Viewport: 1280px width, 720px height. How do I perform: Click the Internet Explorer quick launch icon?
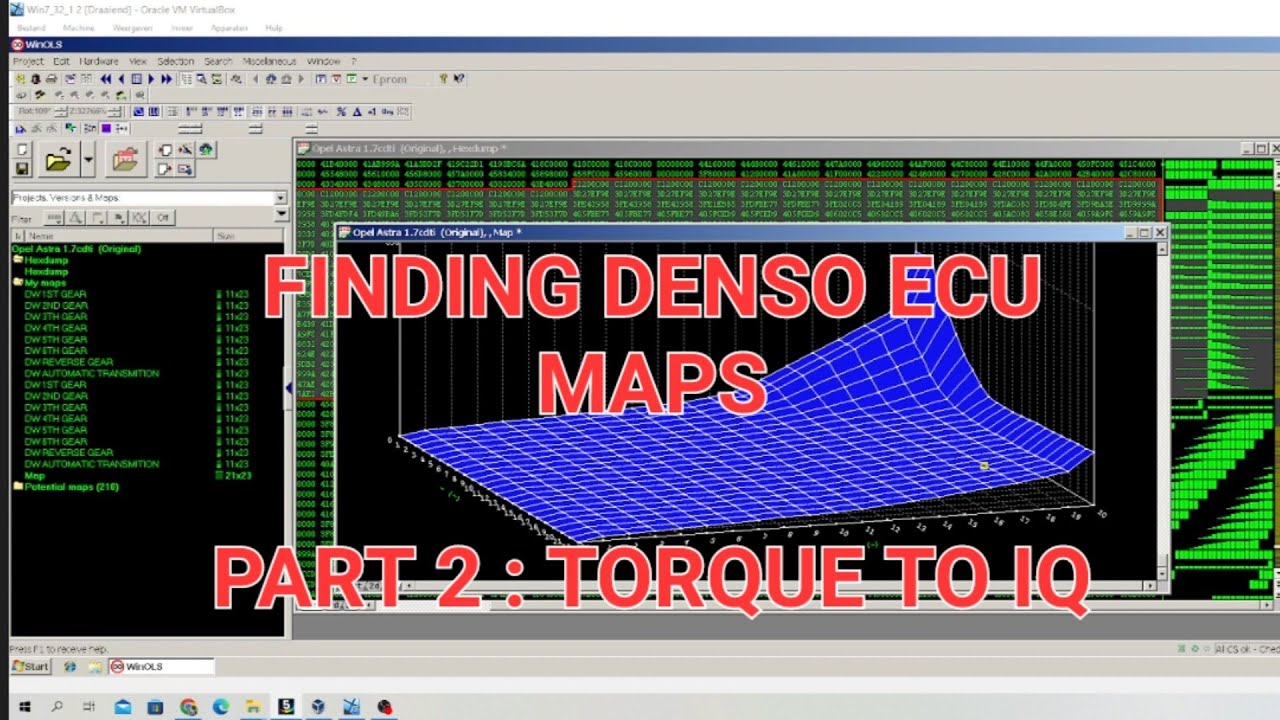(70, 666)
